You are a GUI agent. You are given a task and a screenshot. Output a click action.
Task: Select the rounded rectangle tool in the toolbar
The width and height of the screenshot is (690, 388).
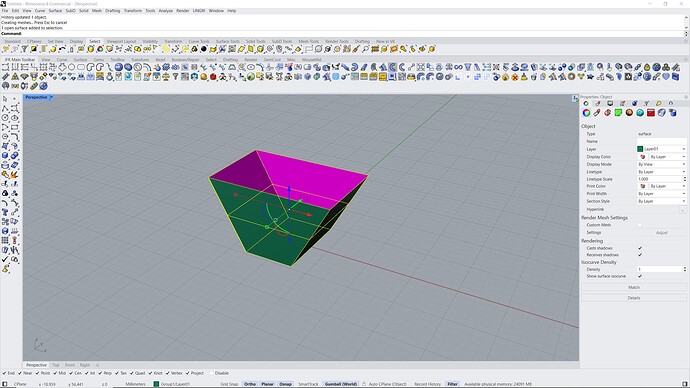(x=81, y=67)
